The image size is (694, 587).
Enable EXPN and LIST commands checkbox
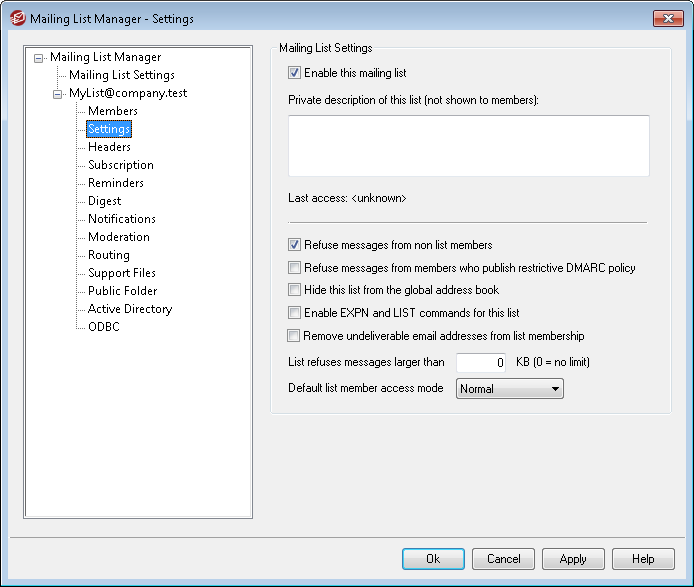click(294, 313)
